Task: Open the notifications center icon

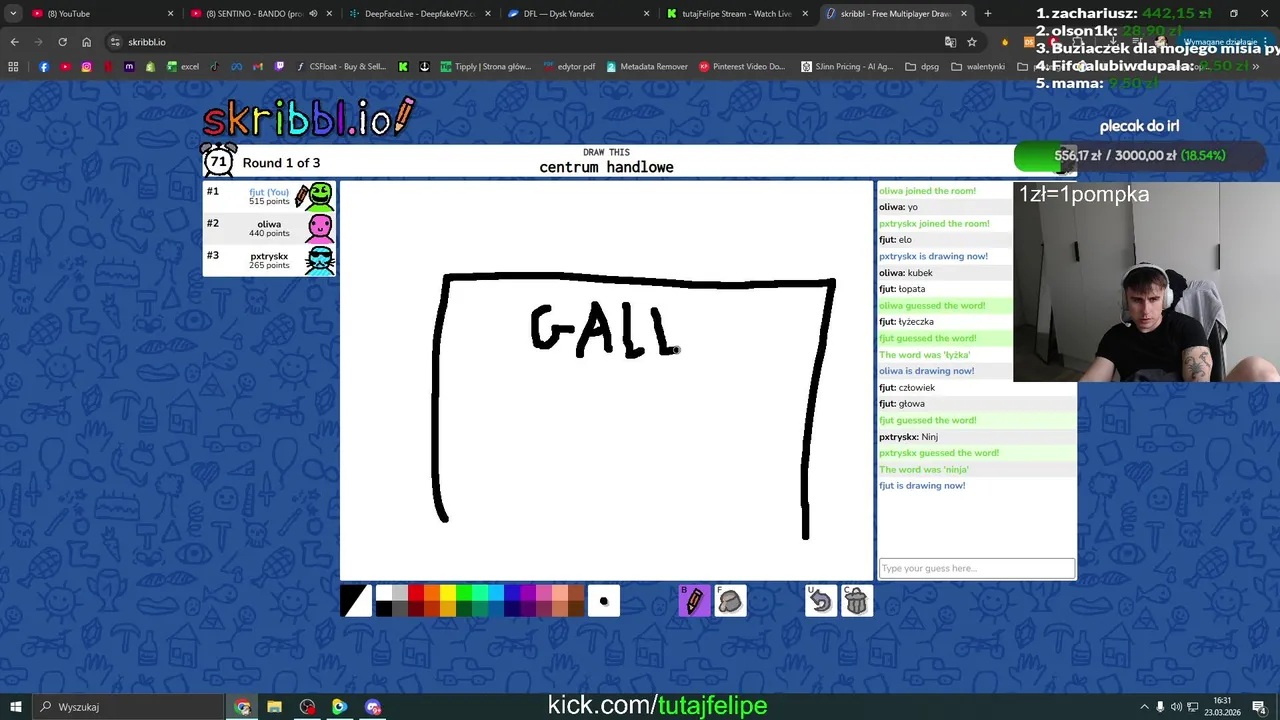Action: (x=1259, y=707)
